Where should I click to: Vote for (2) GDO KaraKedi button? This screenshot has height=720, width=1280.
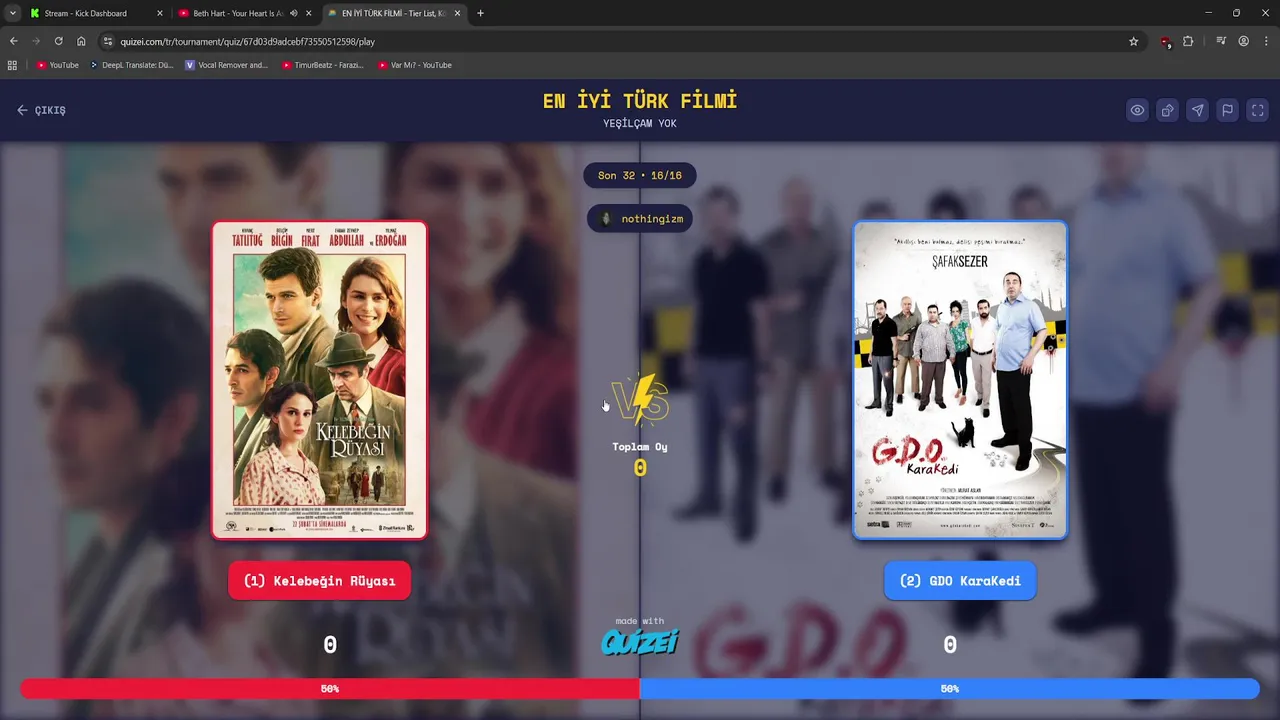960,581
